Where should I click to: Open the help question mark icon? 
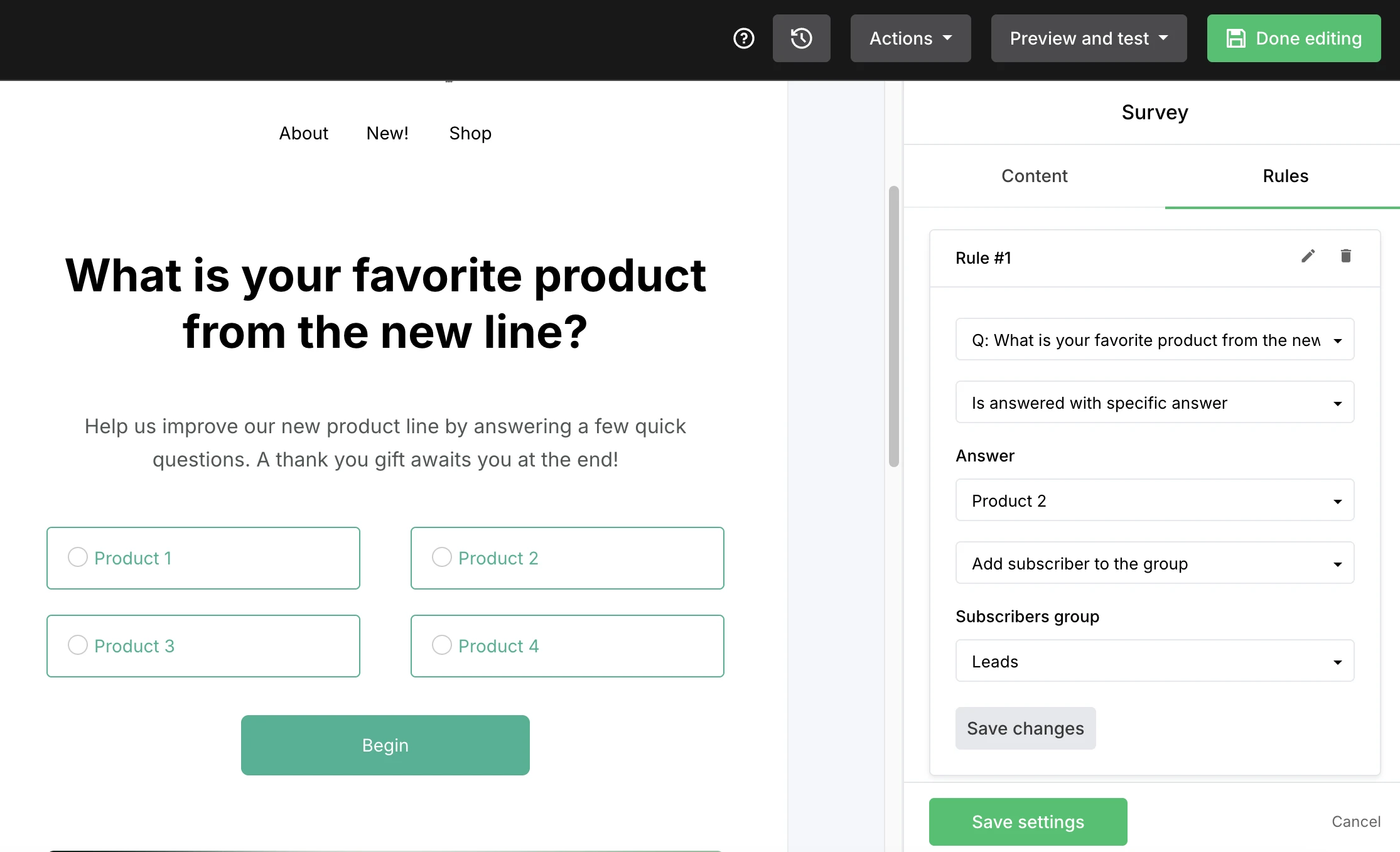pos(743,38)
